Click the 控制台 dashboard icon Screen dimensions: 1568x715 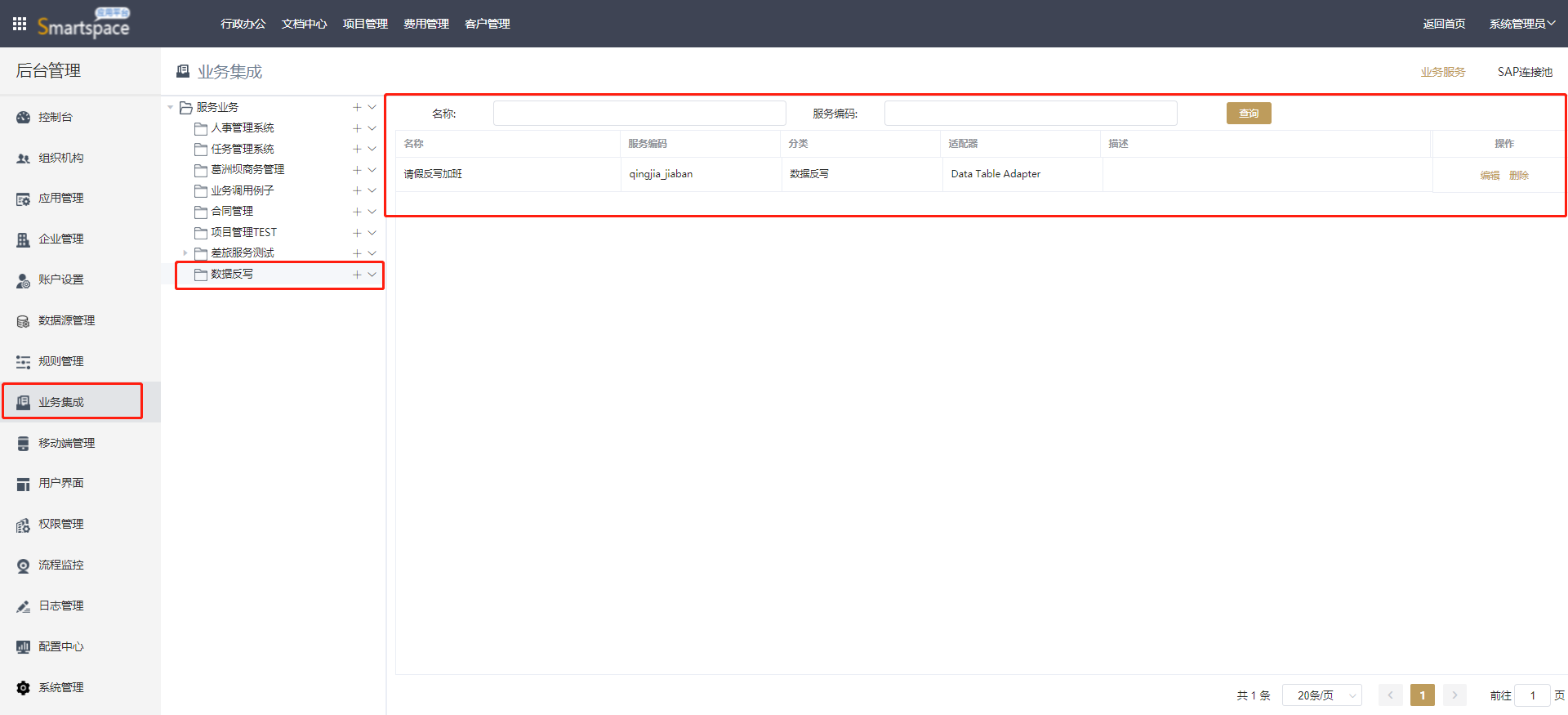pyautogui.click(x=23, y=118)
